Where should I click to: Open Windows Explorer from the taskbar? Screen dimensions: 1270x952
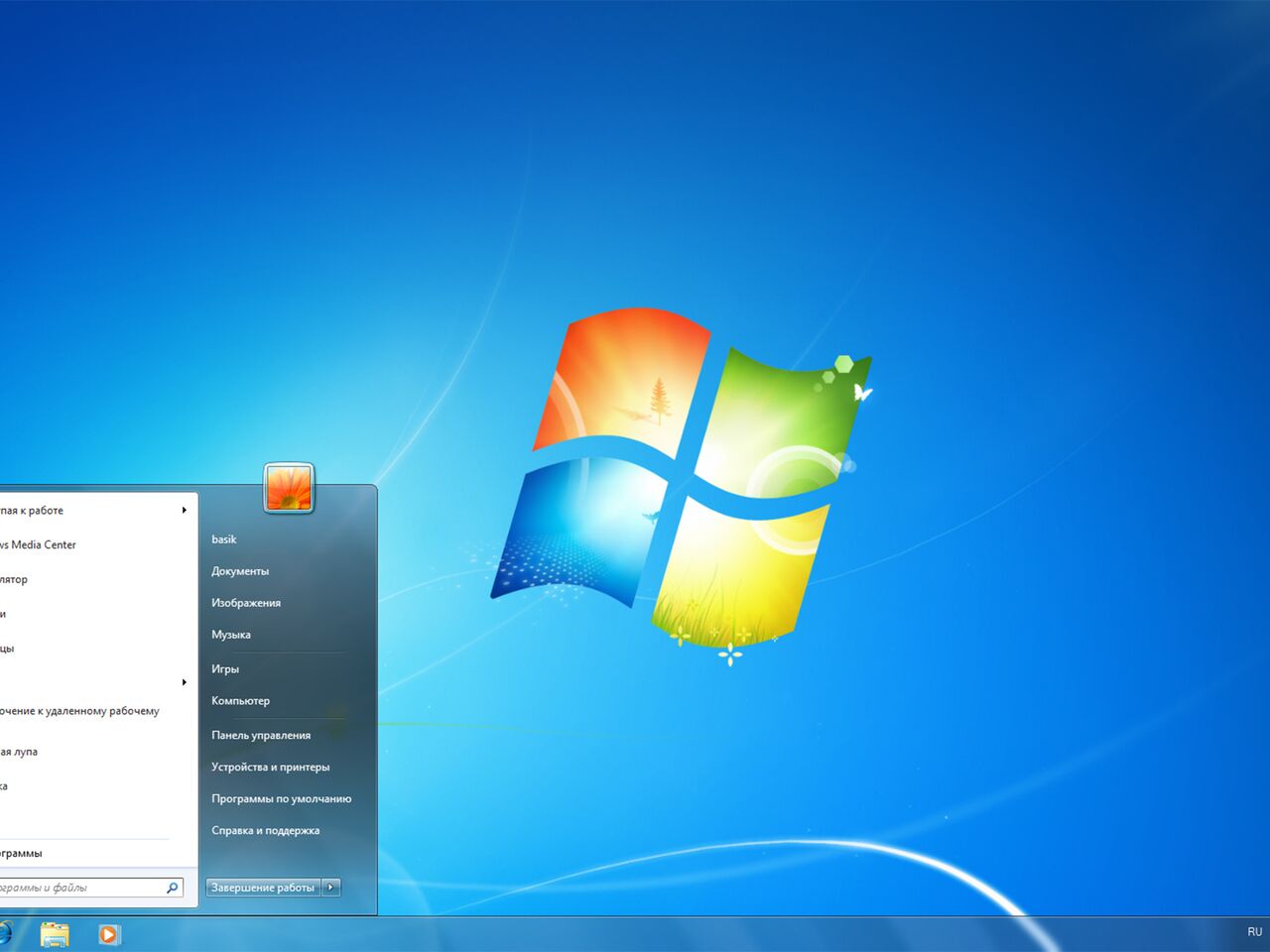click(x=55, y=934)
